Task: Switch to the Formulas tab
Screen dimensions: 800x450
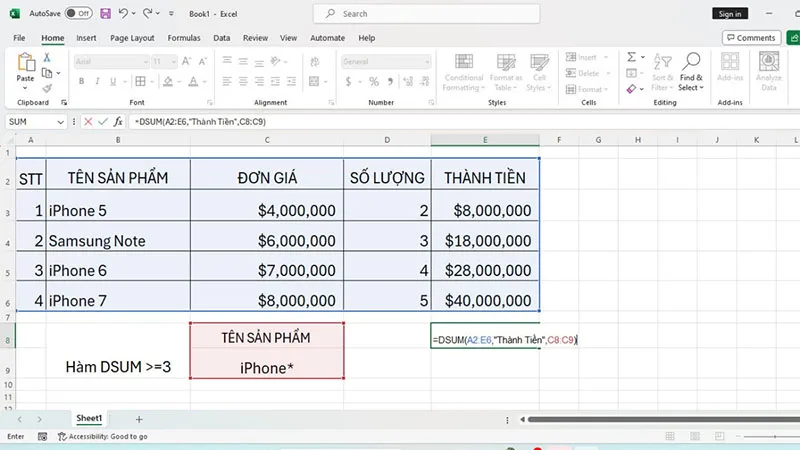Action: point(184,38)
